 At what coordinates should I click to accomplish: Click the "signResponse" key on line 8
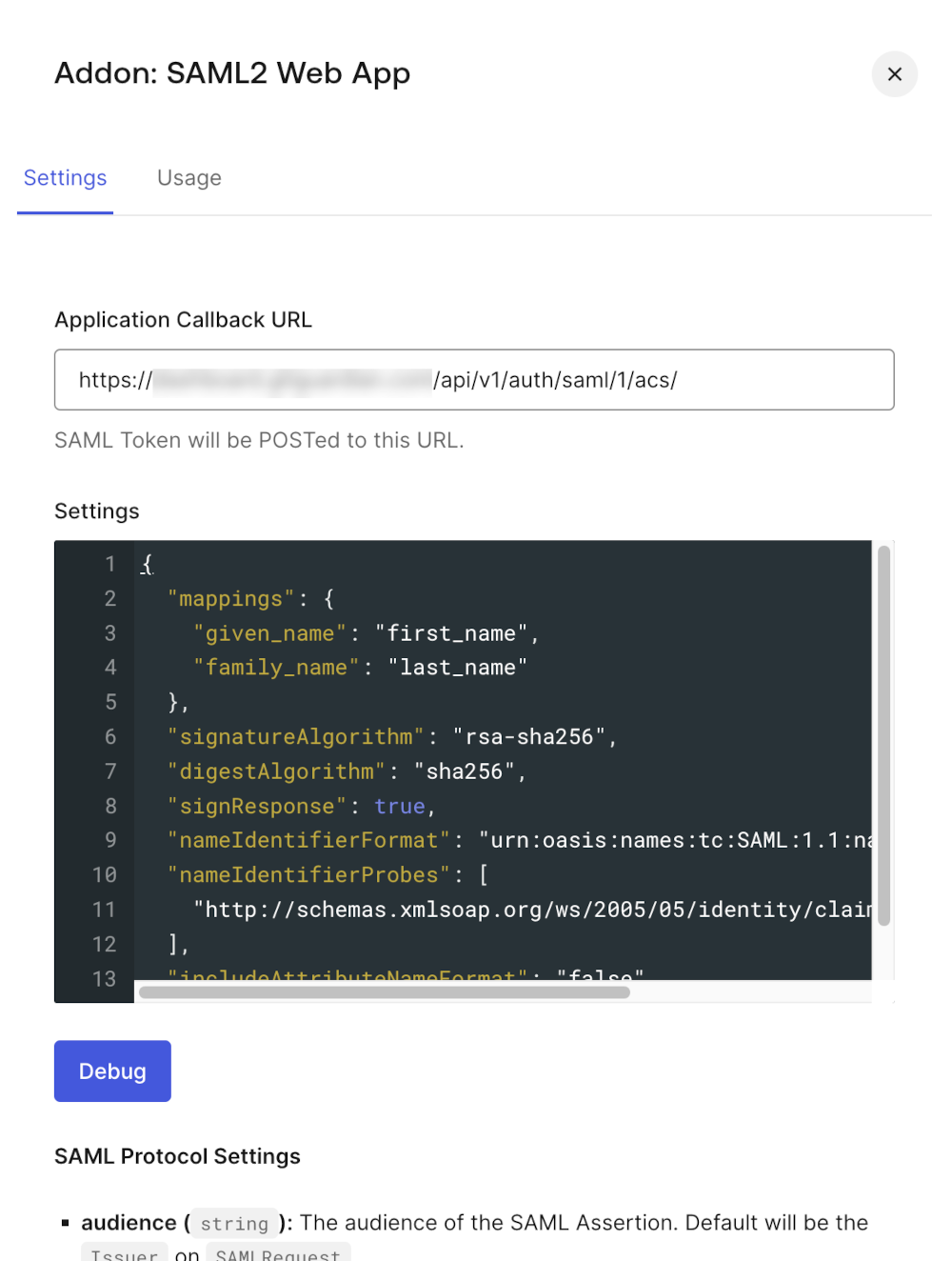coord(257,807)
